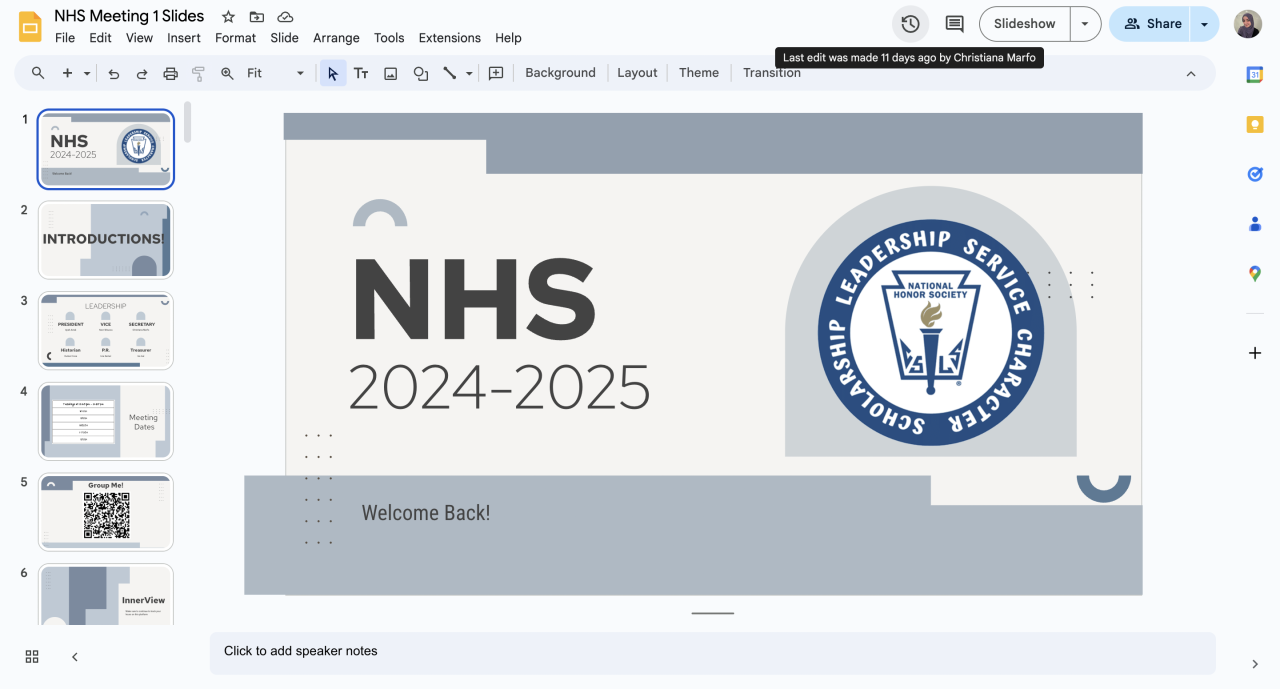The height and width of the screenshot is (689, 1280).
Task: Add a new slide with plus icon
Action: (68, 73)
